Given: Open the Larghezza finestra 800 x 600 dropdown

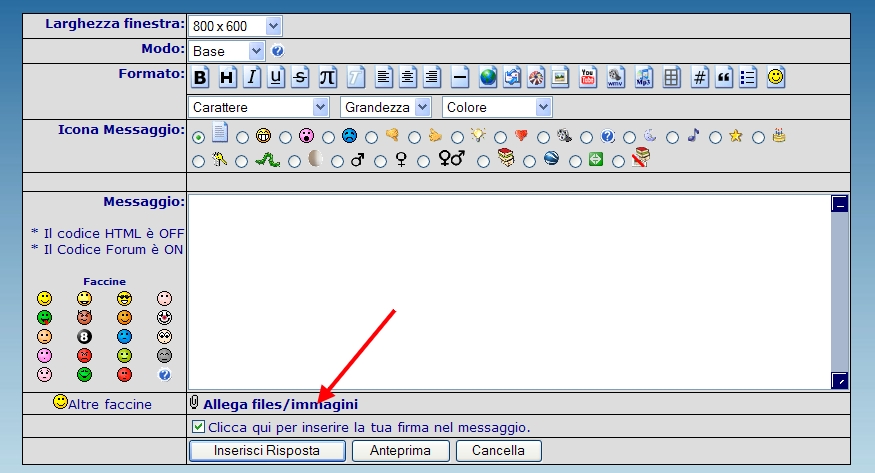Looking at the screenshot, I should tap(235, 26).
